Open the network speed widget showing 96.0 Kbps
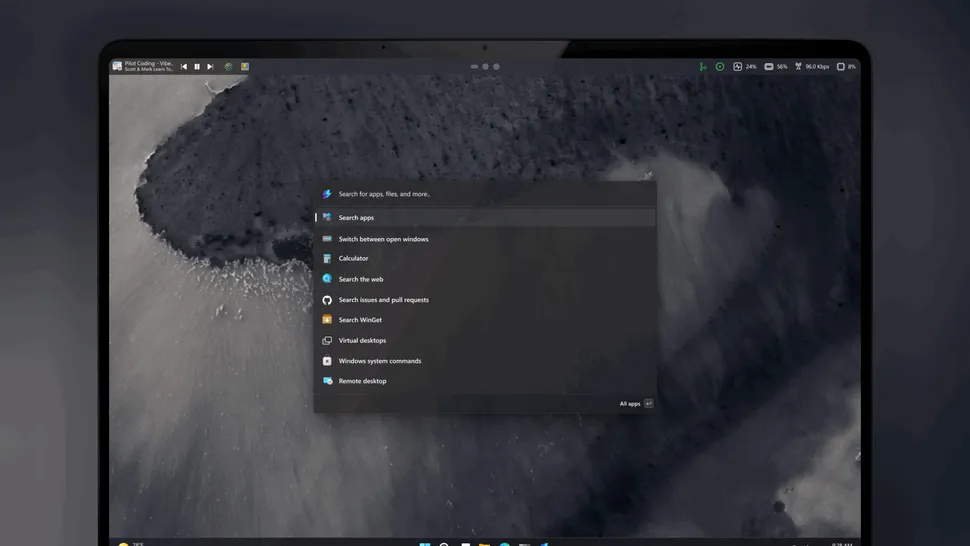The image size is (970, 546). point(812,66)
